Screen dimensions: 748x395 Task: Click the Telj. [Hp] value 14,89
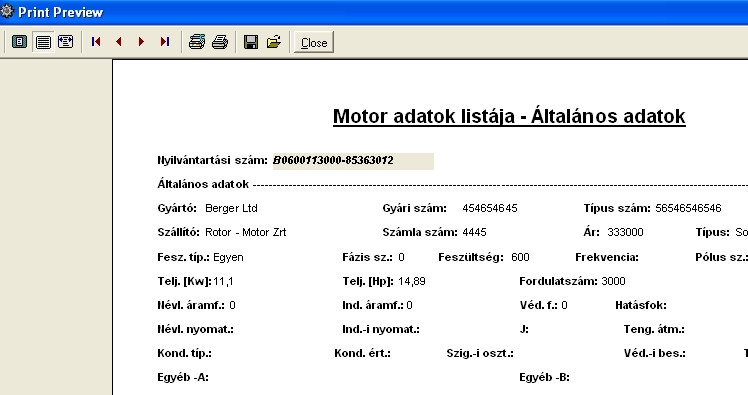(412, 281)
